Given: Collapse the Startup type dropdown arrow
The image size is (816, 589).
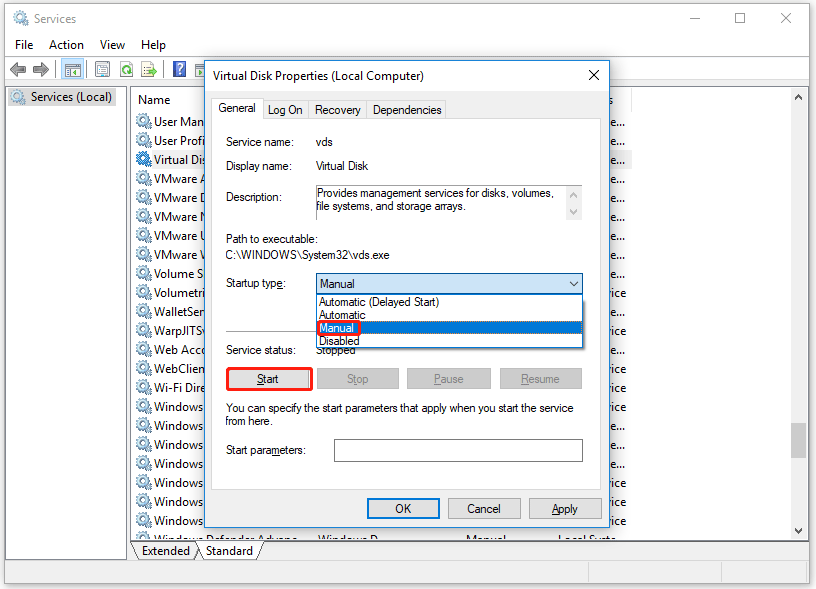Looking at the screenshot, I should [x=573, y=284].
